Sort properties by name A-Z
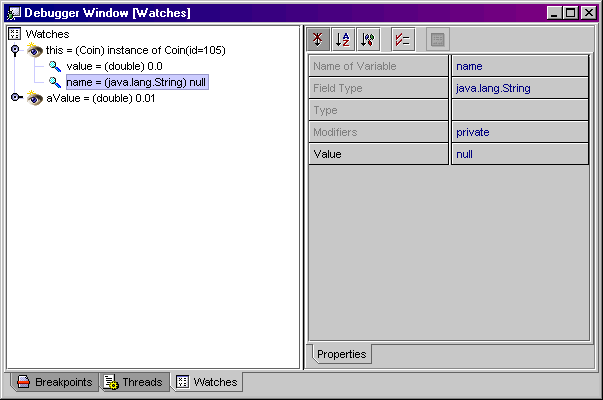This screenshot has width=603, height=400. pos(343,39)
